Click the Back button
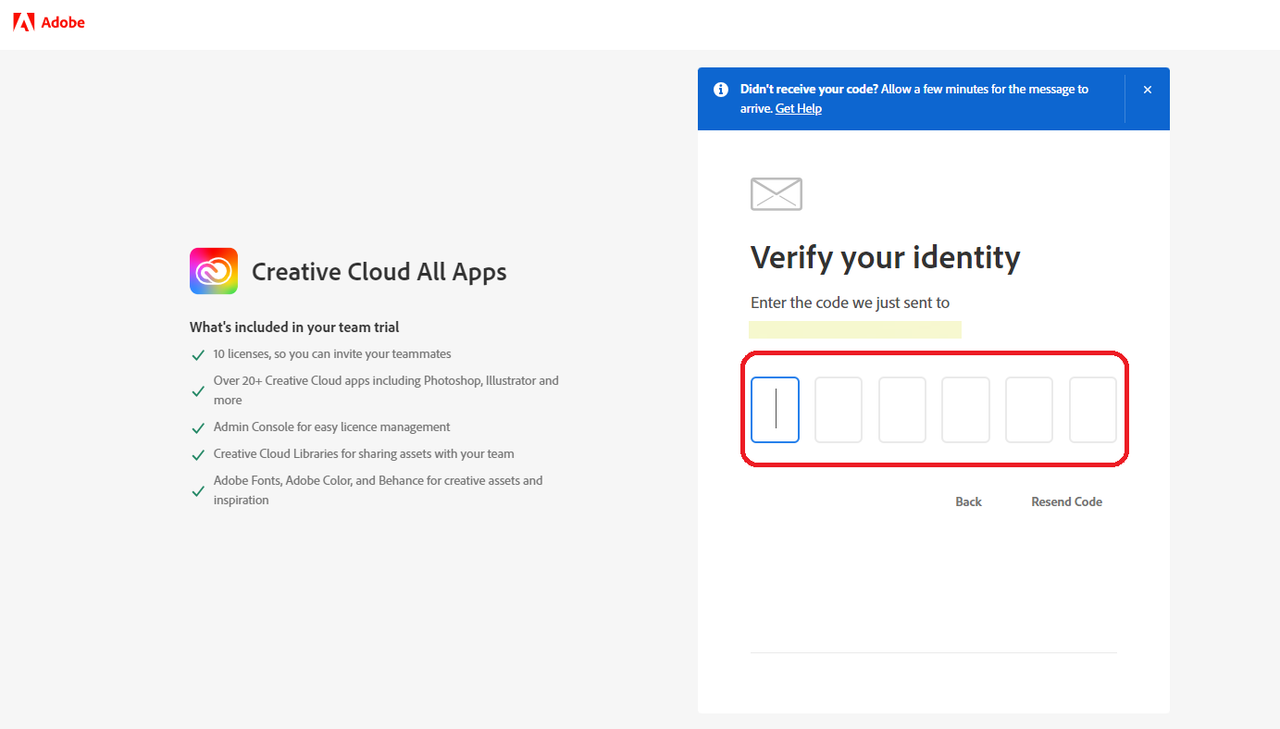Image resolution: width=1280 pixels, height=729 pixels. [x=968, y=502]
